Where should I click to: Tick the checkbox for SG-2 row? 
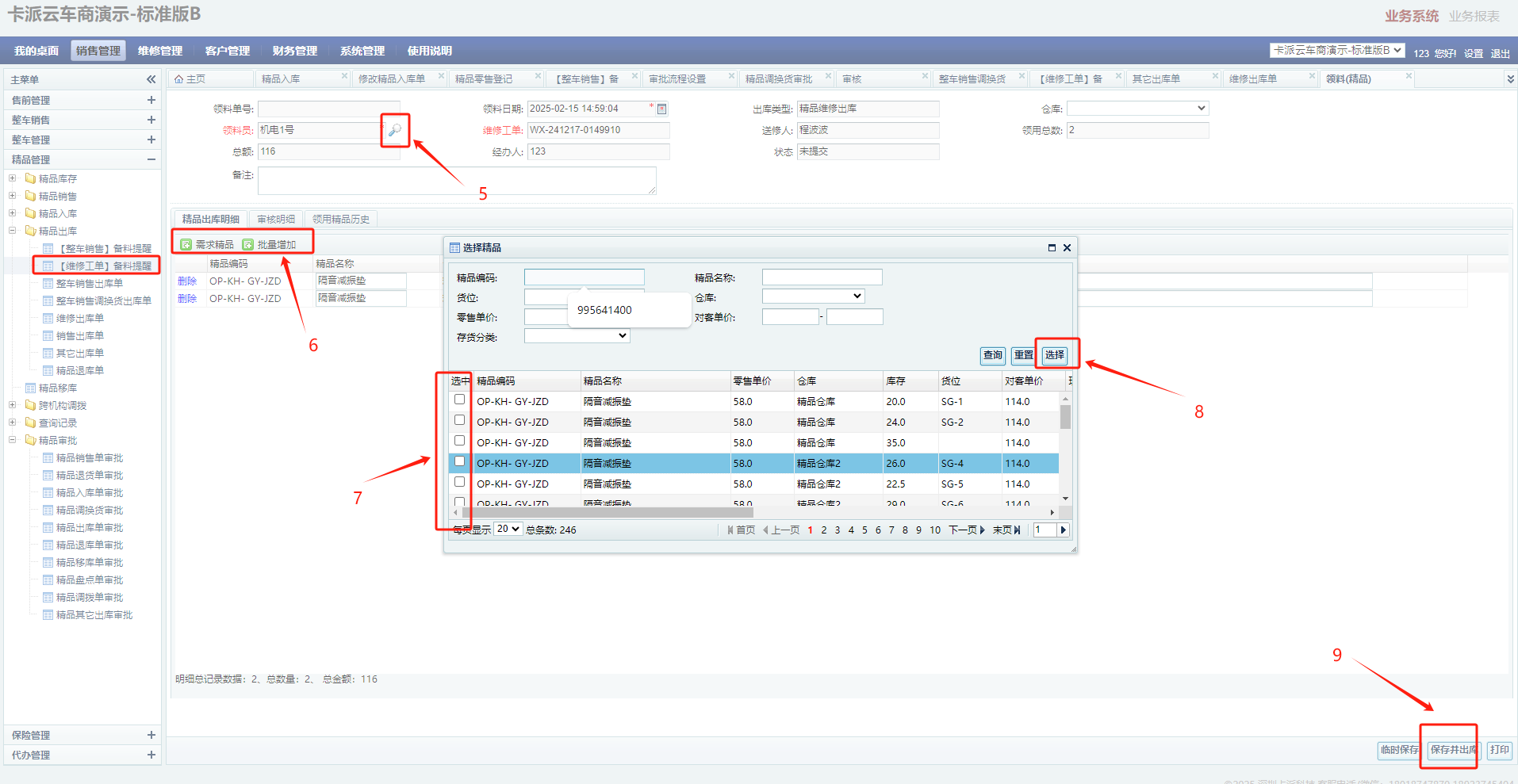click(x=459, y=420)
